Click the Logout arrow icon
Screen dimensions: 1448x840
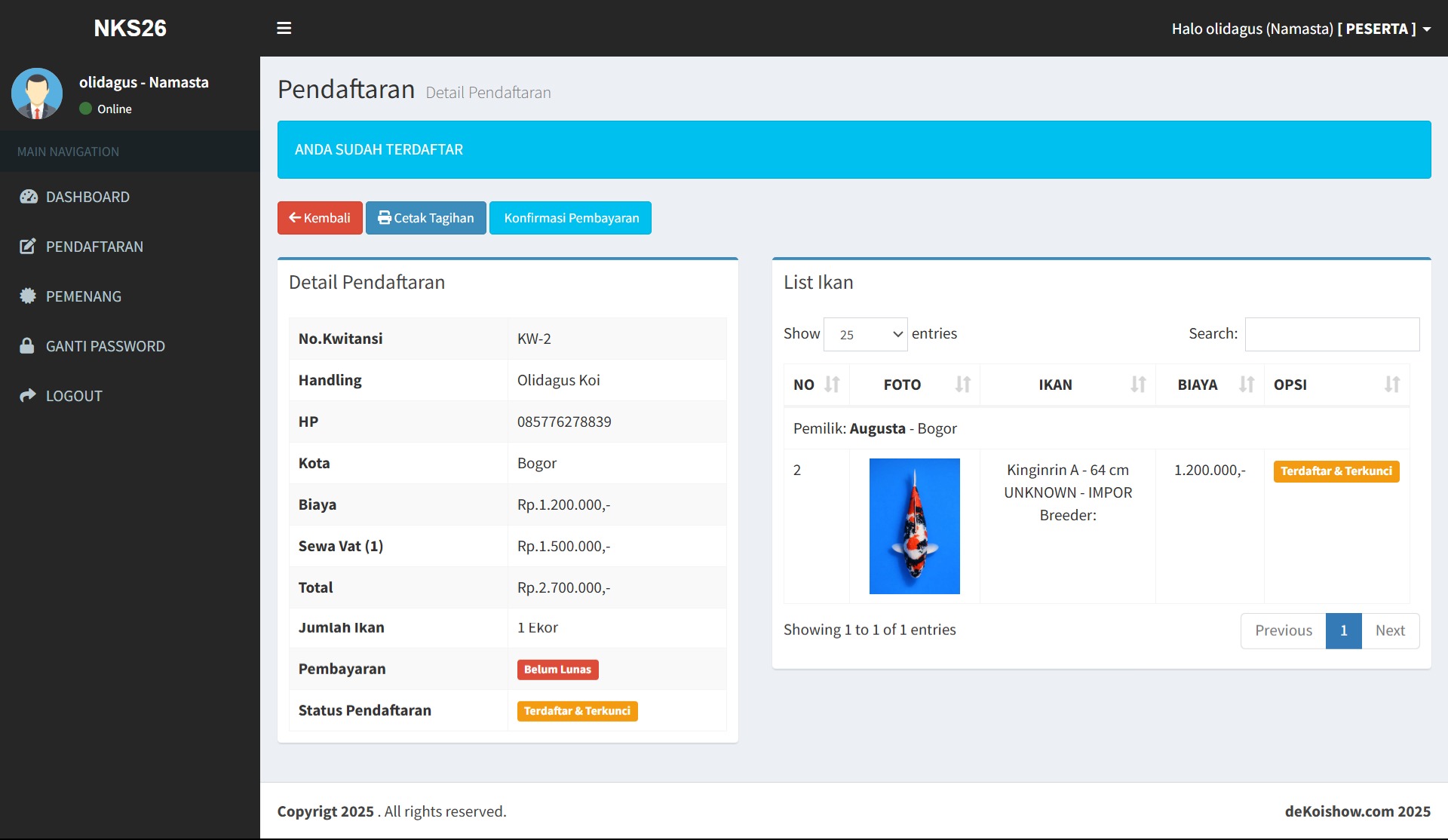[28, 396]
